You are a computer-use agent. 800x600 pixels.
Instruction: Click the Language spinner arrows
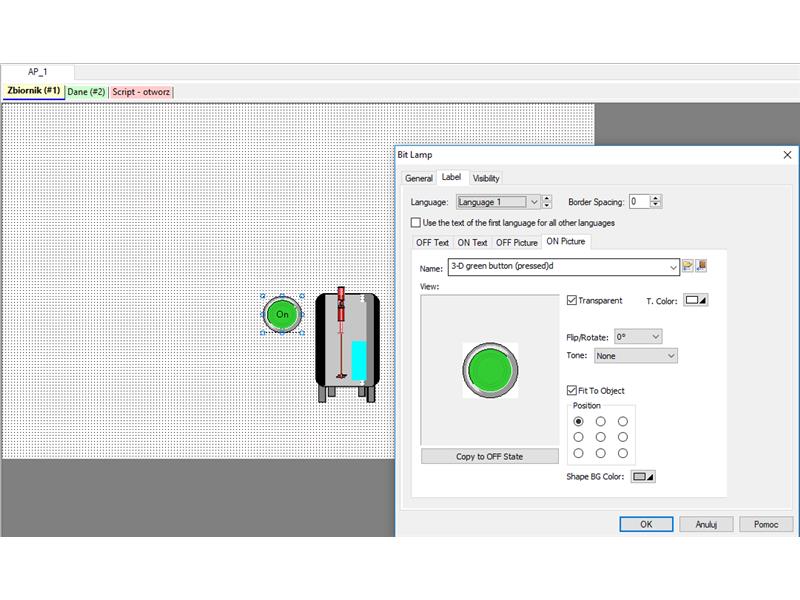[547, 202]
